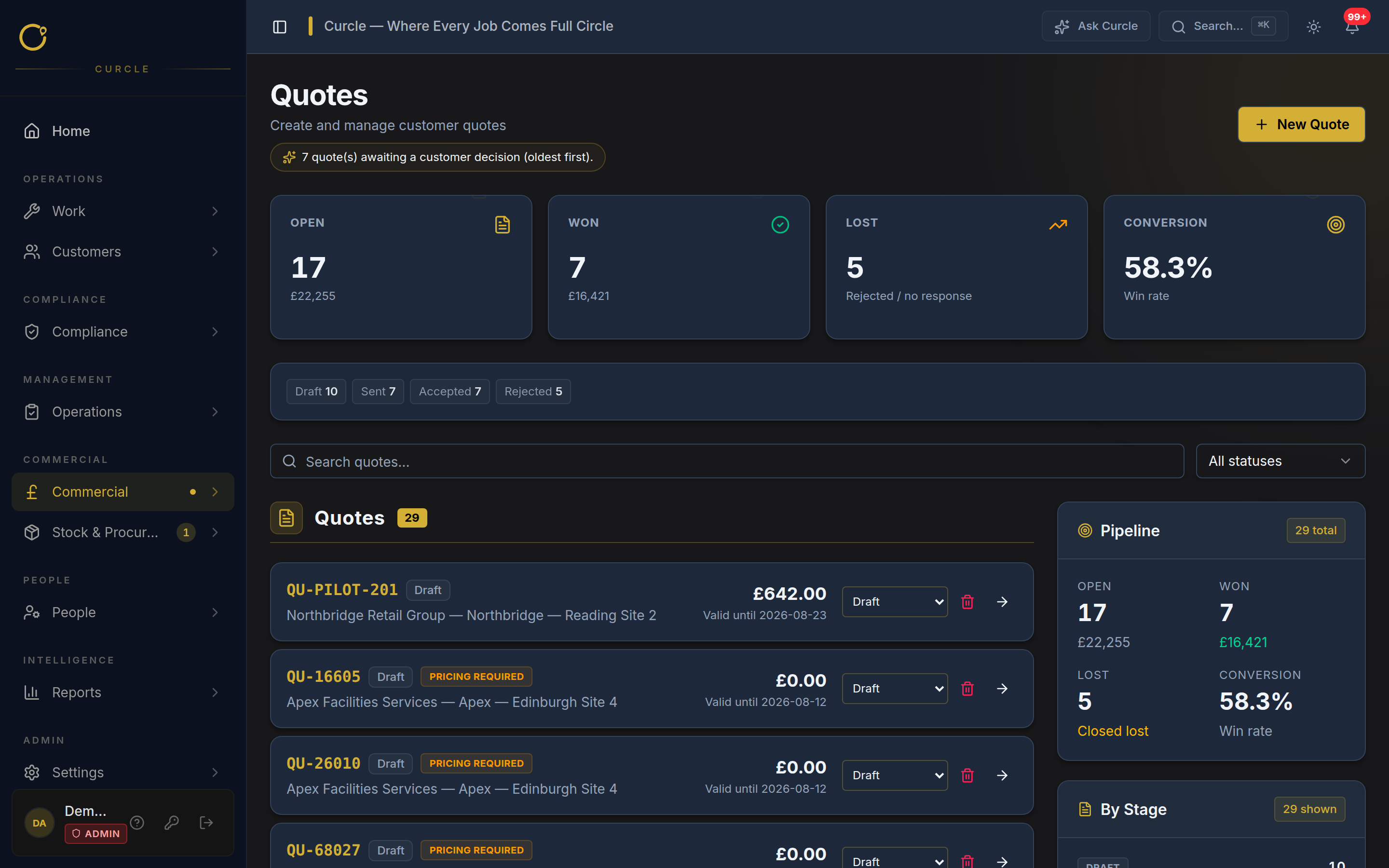Click the key icon beside user name
Viewport: 1389px width, 868px height.
coord(172,823)
